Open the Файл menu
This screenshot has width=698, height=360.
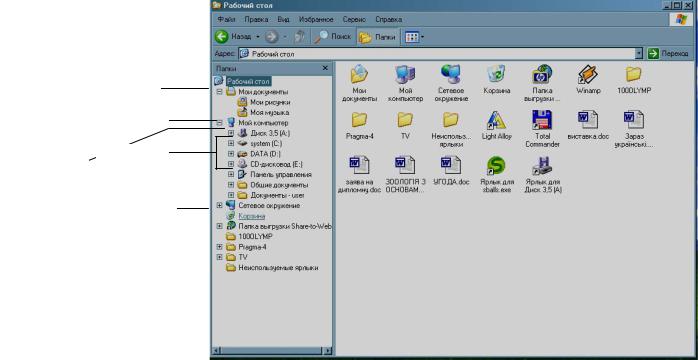coord(227,20)
